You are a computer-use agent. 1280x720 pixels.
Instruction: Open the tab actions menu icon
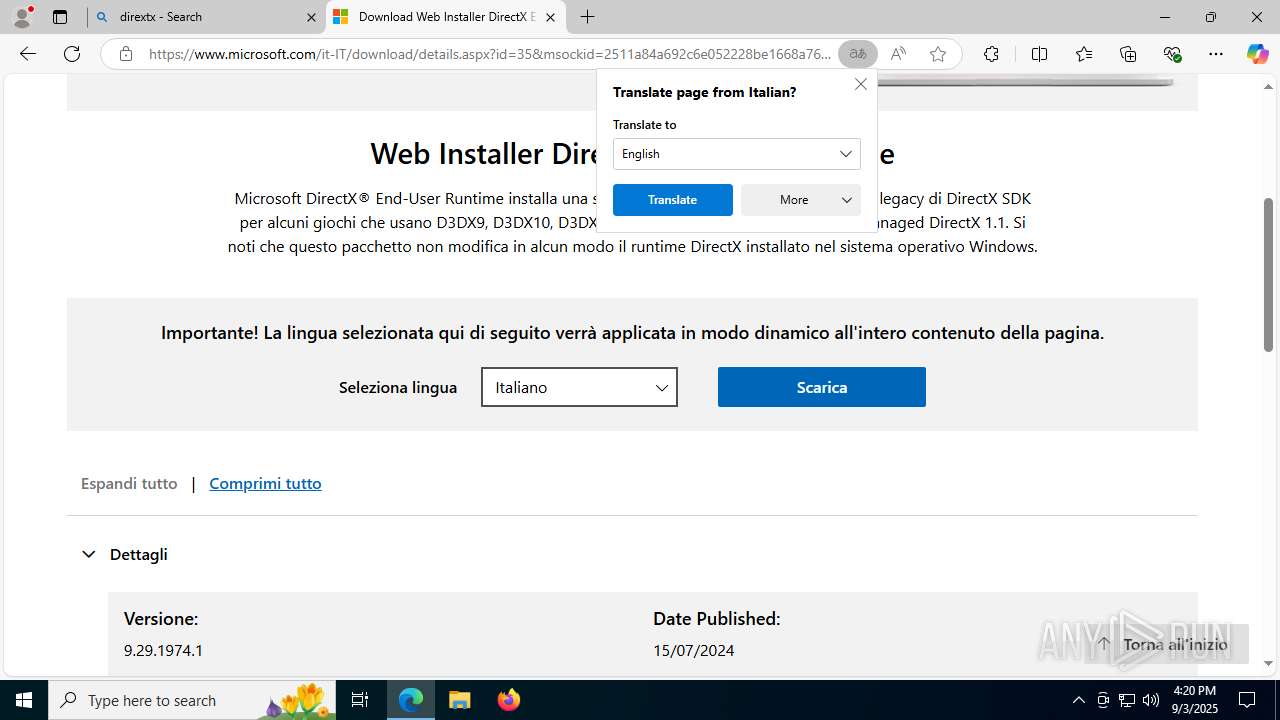tap(60, 17)
